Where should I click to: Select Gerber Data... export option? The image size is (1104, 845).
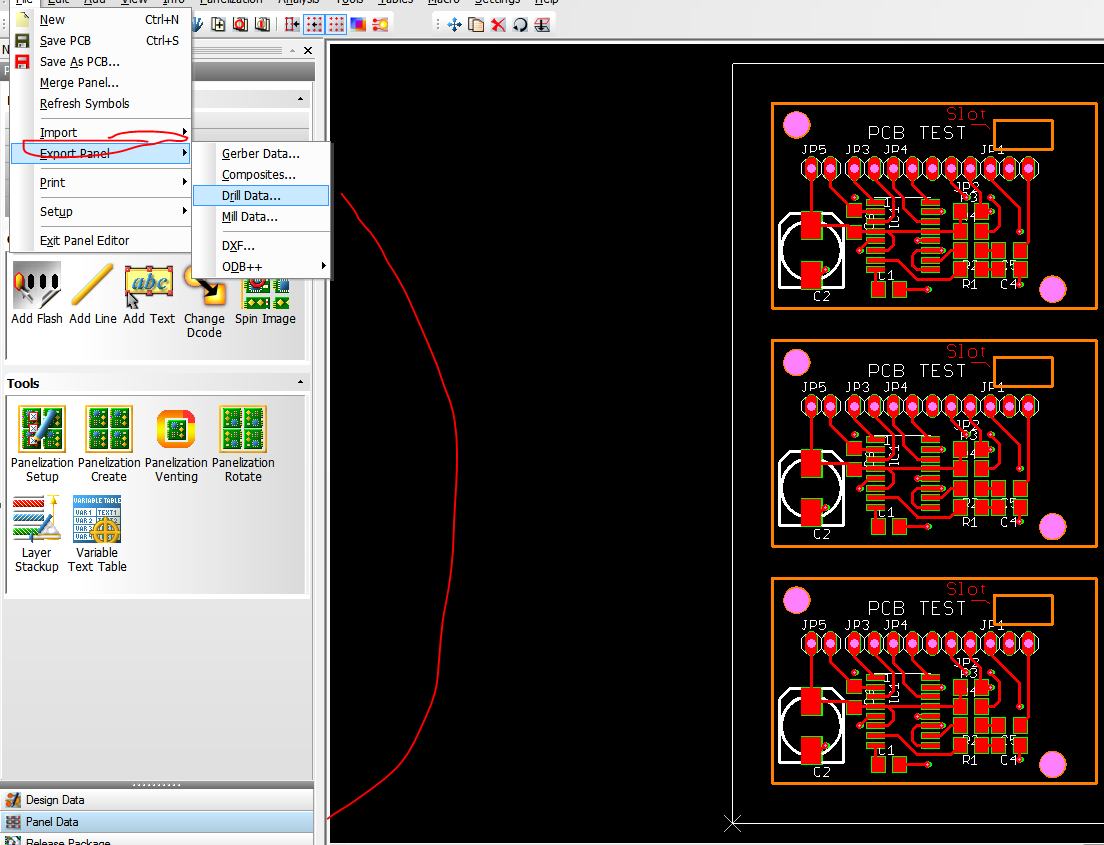pos(261,154)
